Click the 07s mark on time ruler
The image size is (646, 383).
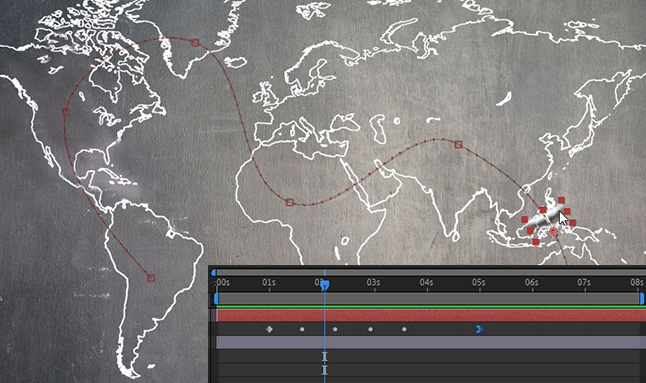(583, 283)
